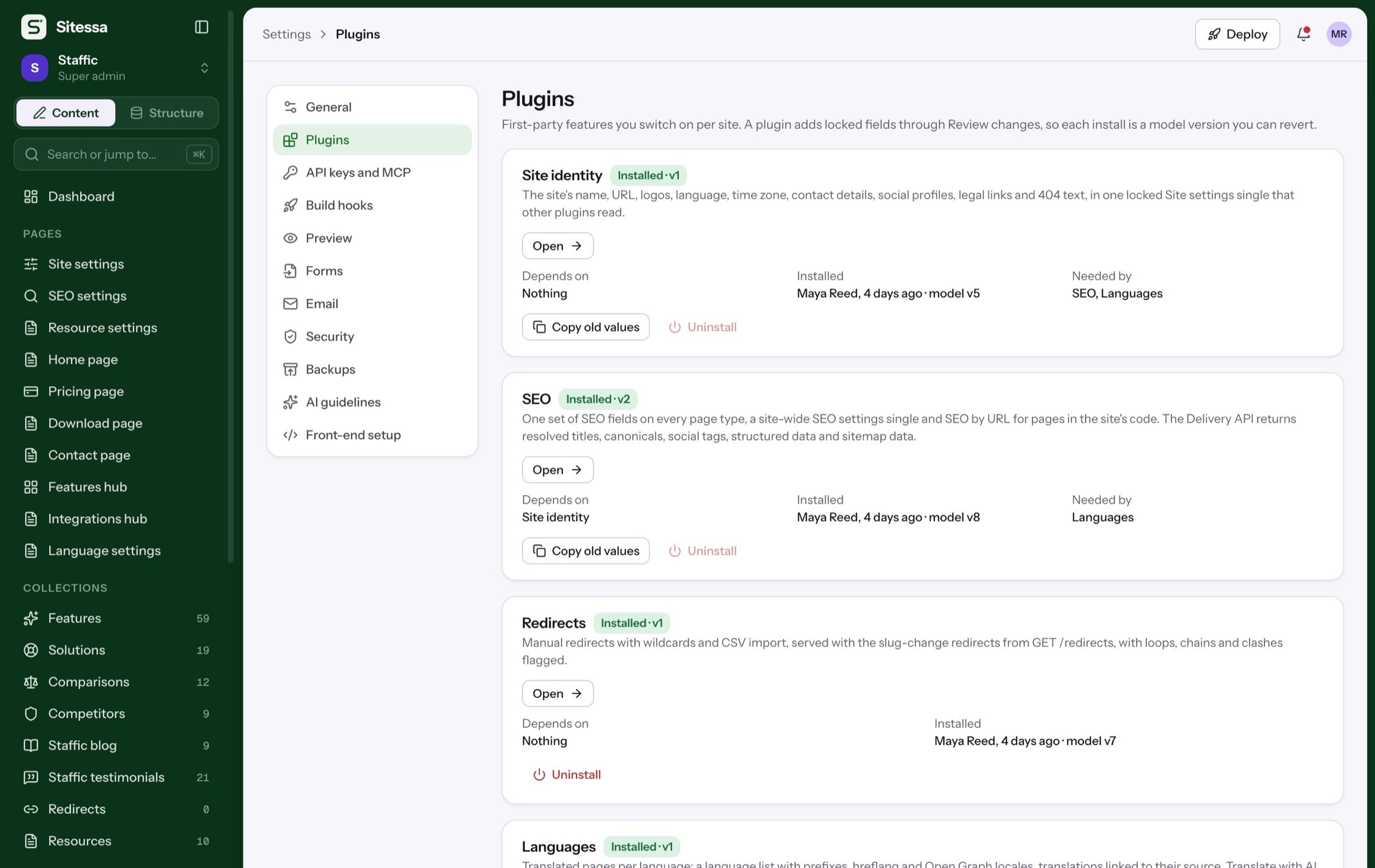This screenshot has height=868, width=1375.
Task: Open Language settings in sidebar
Action: point(116,551)
